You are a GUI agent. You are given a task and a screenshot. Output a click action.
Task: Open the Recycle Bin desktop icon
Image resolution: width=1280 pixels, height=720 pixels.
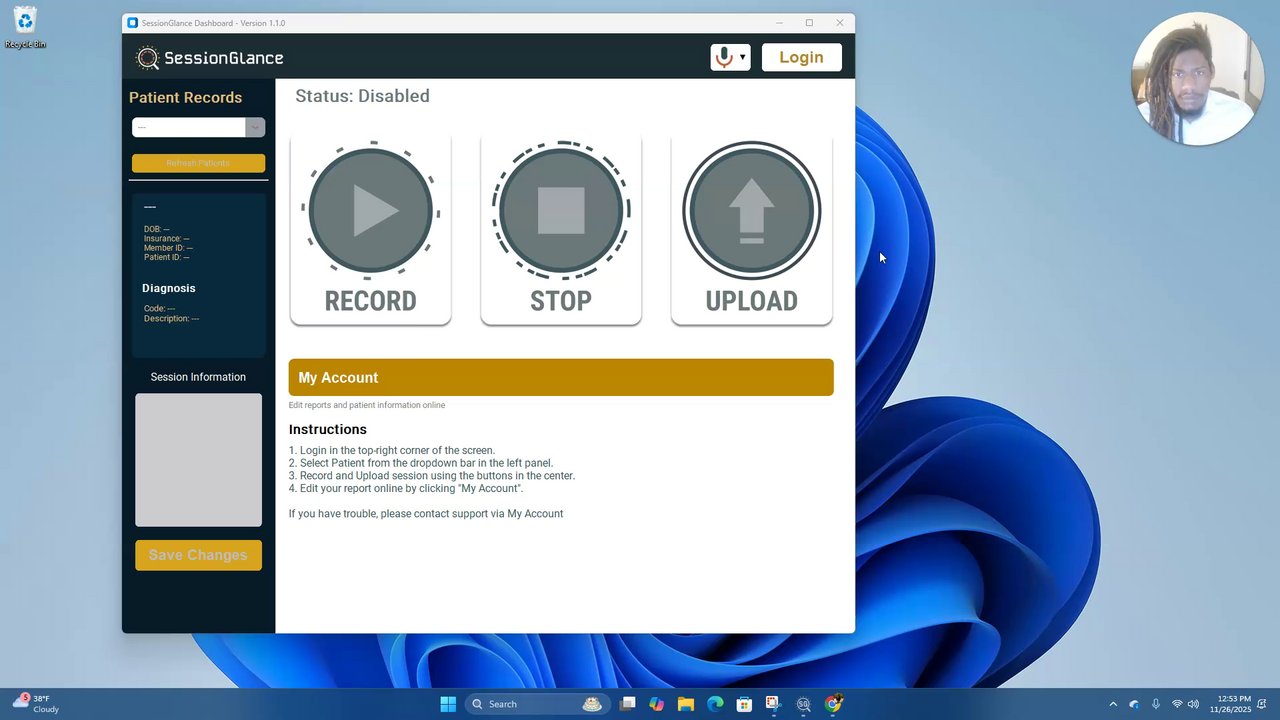coord(25,28)
